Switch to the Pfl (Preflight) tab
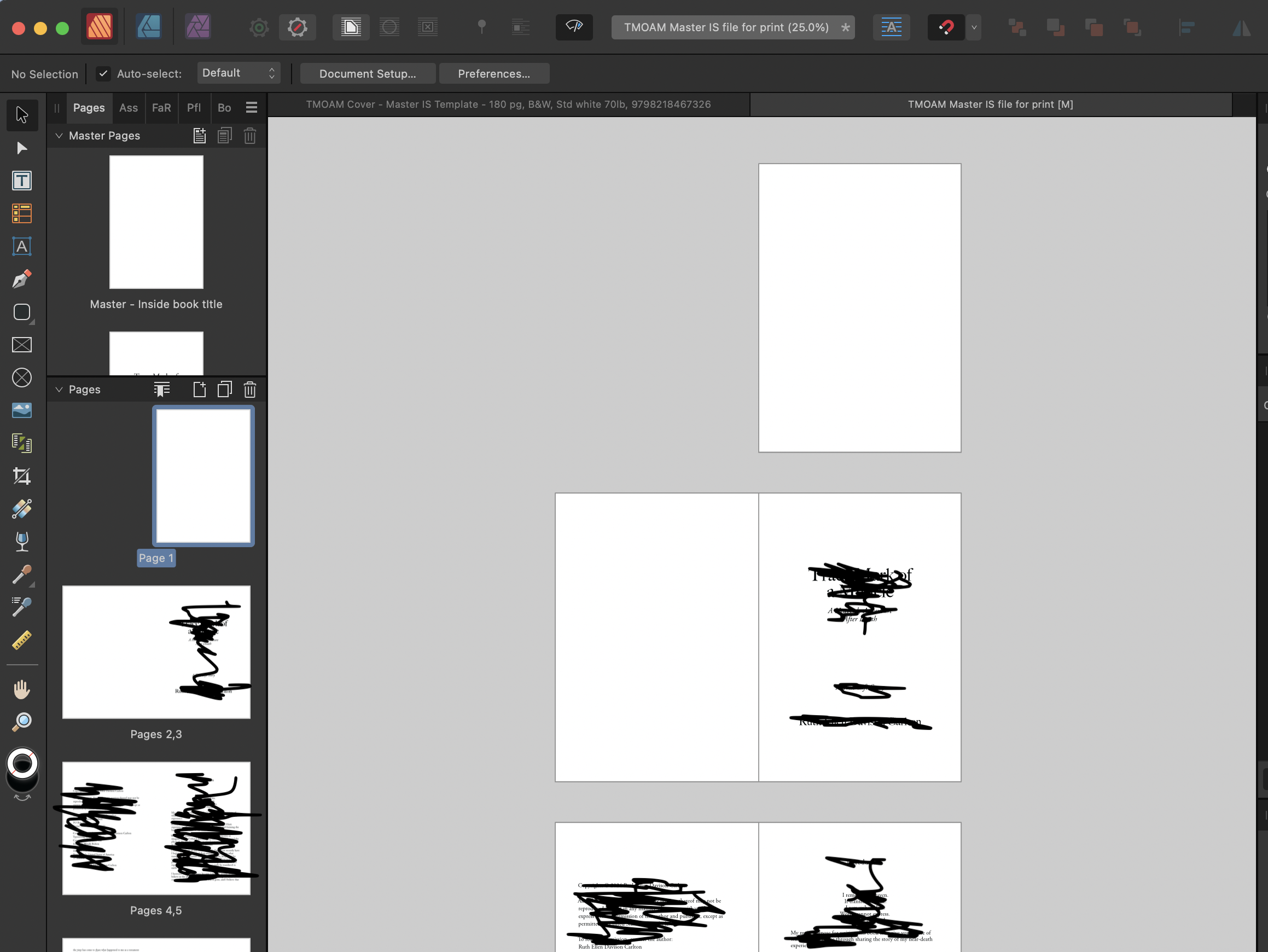This screenshot has width=1268, height=952. tap(194, 108)
